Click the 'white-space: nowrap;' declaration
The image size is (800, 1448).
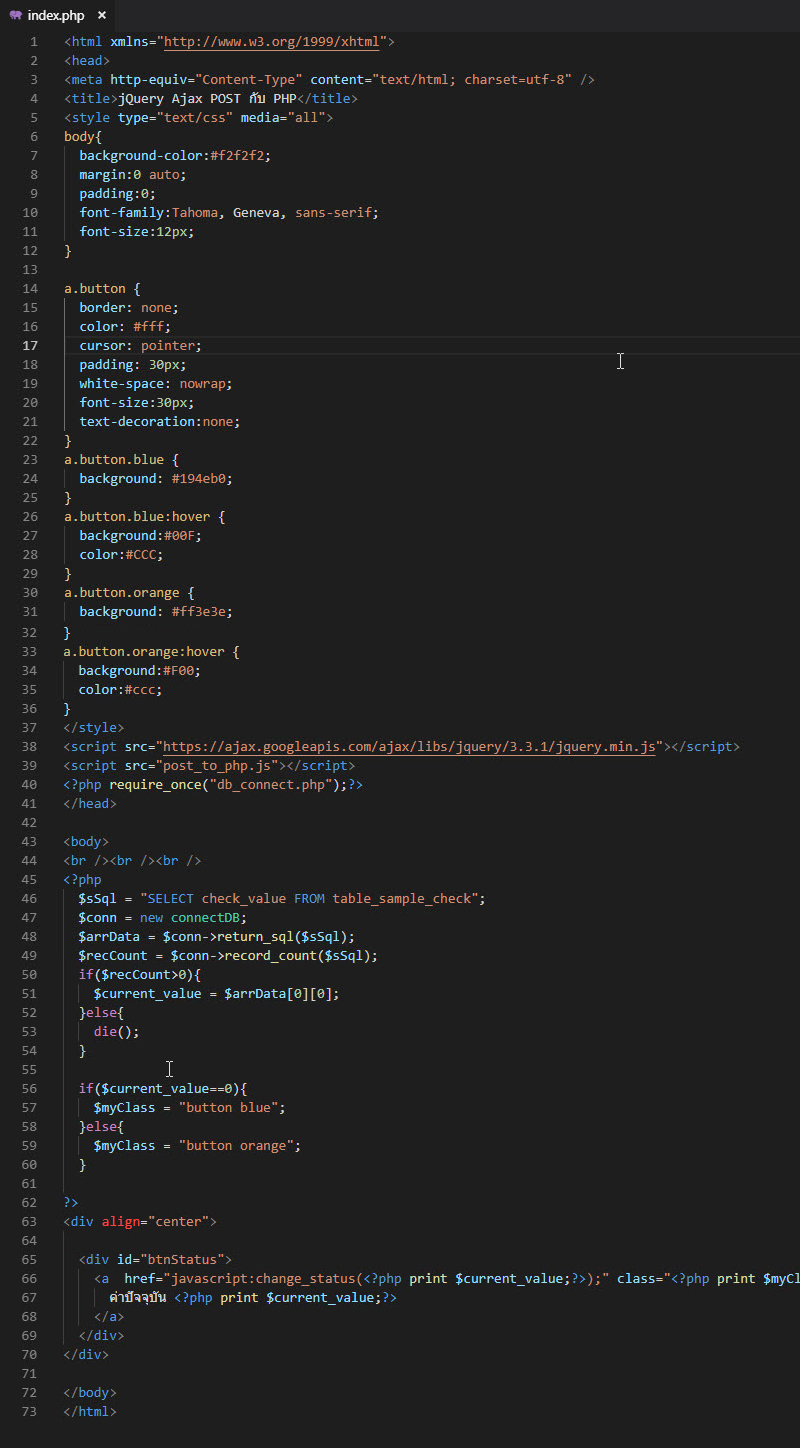[156, 384]
